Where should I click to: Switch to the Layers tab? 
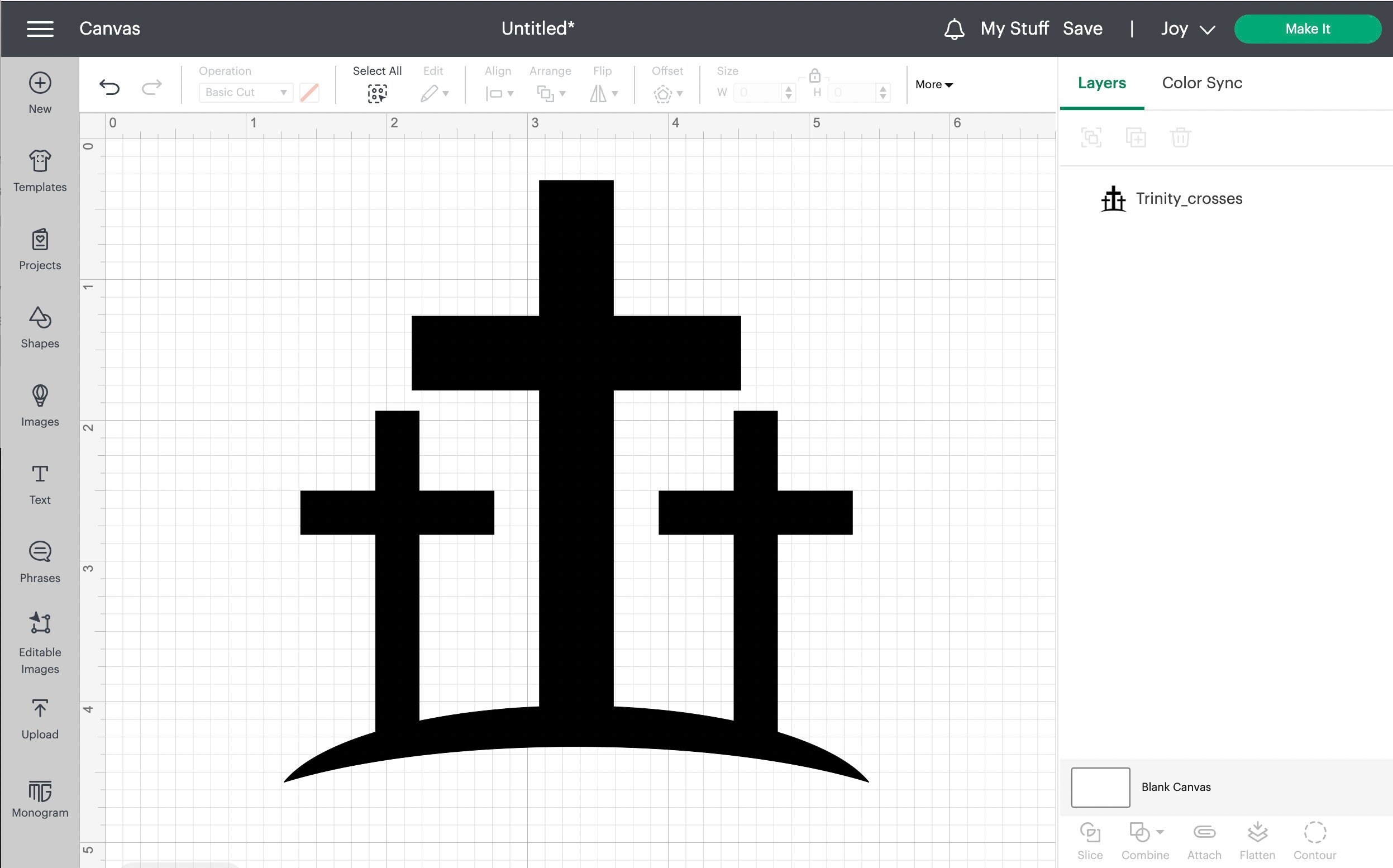(1101, 83)
